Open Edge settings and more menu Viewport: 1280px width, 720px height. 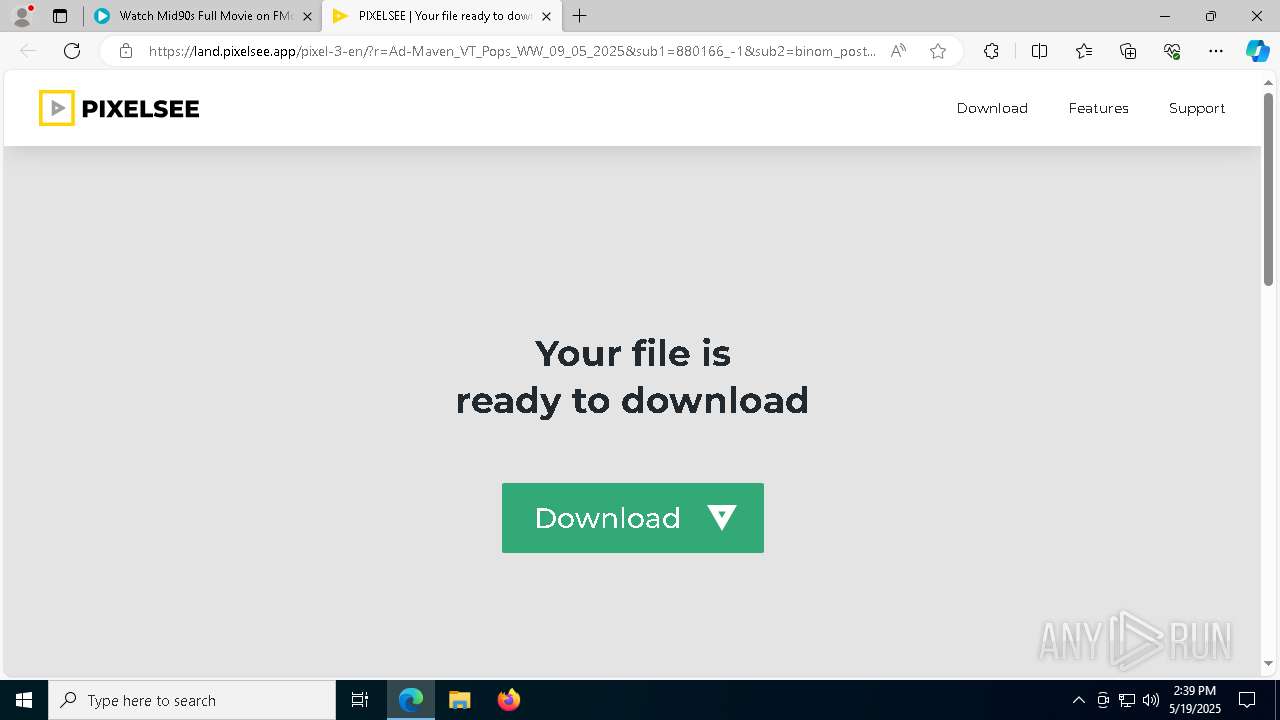(x=1216, y=51)
